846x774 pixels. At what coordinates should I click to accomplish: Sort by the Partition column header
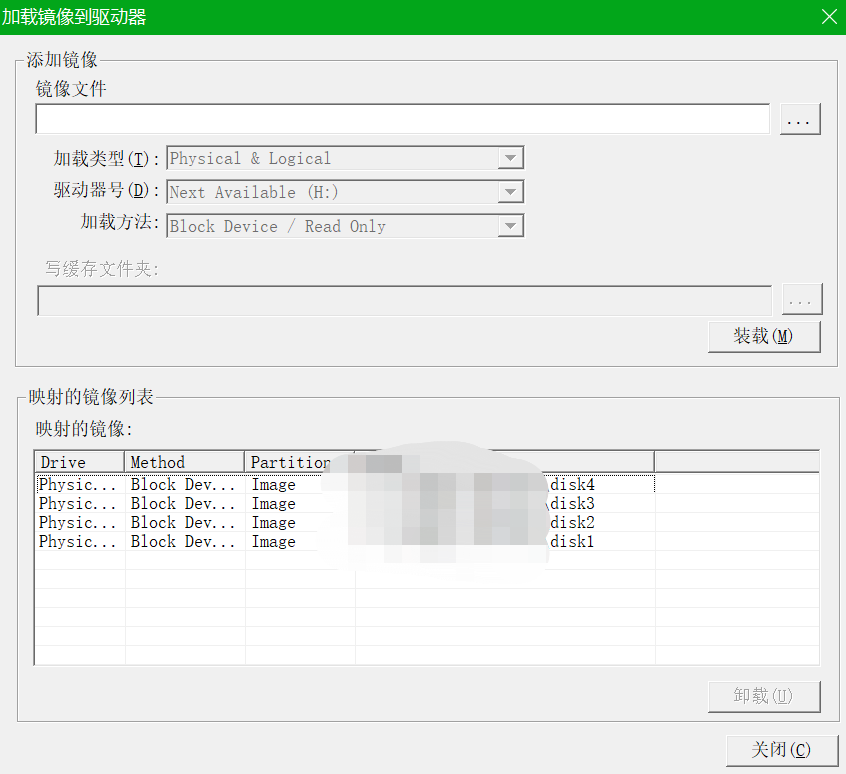point(299,462)
